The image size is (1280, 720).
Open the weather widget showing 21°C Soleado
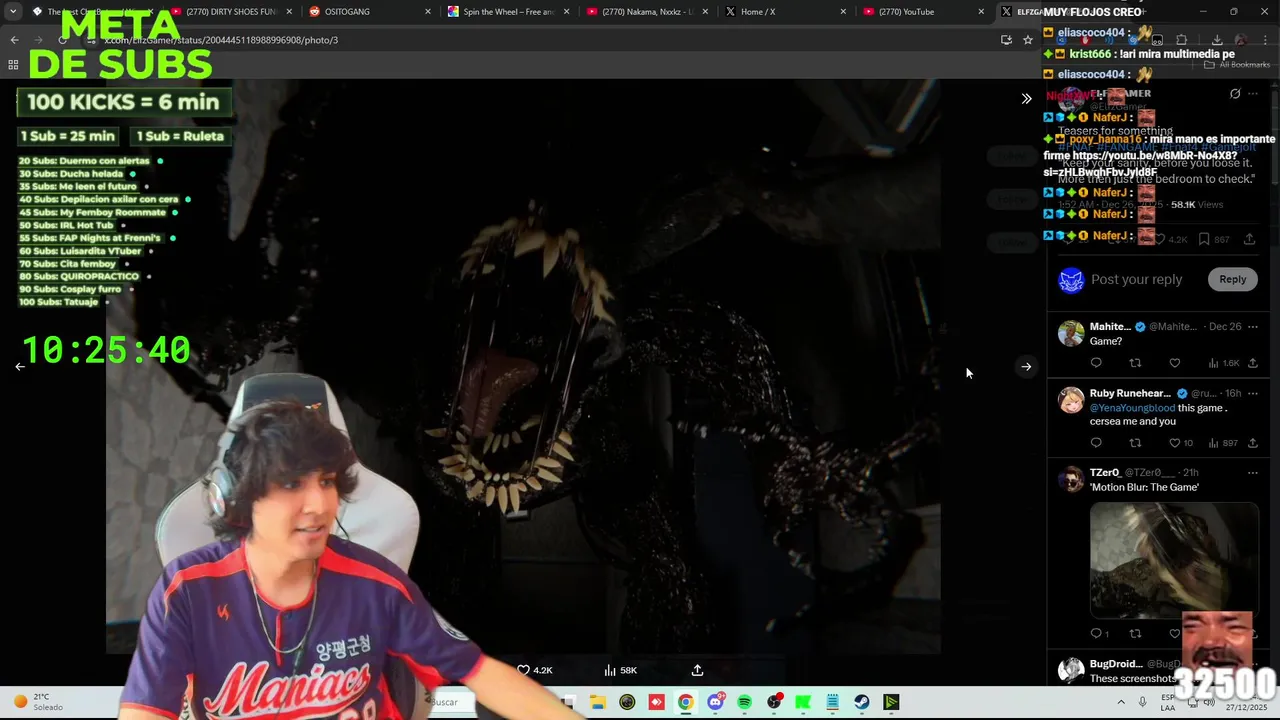(x=37, y=701)
